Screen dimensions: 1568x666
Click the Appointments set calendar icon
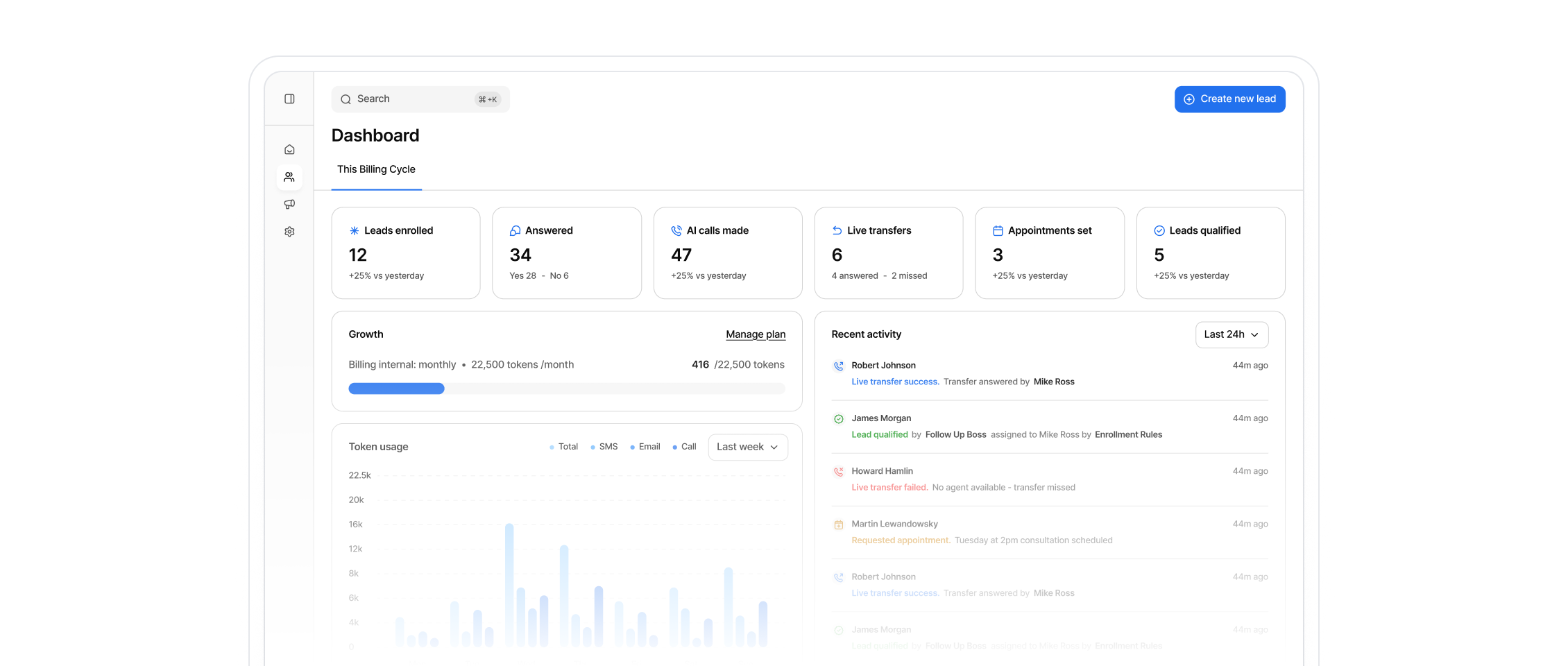pyautogui.click(x=998, y=230)
